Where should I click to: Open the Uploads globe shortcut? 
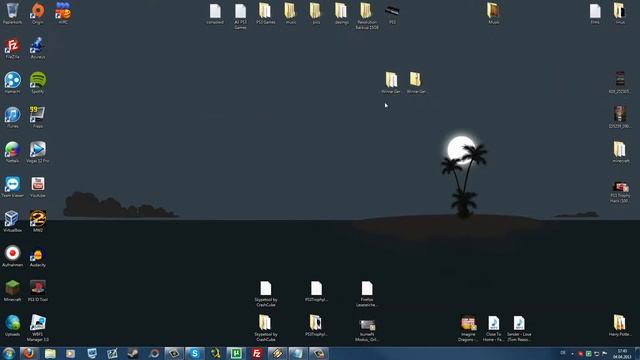pyautogui.click(x=12, y=326)
